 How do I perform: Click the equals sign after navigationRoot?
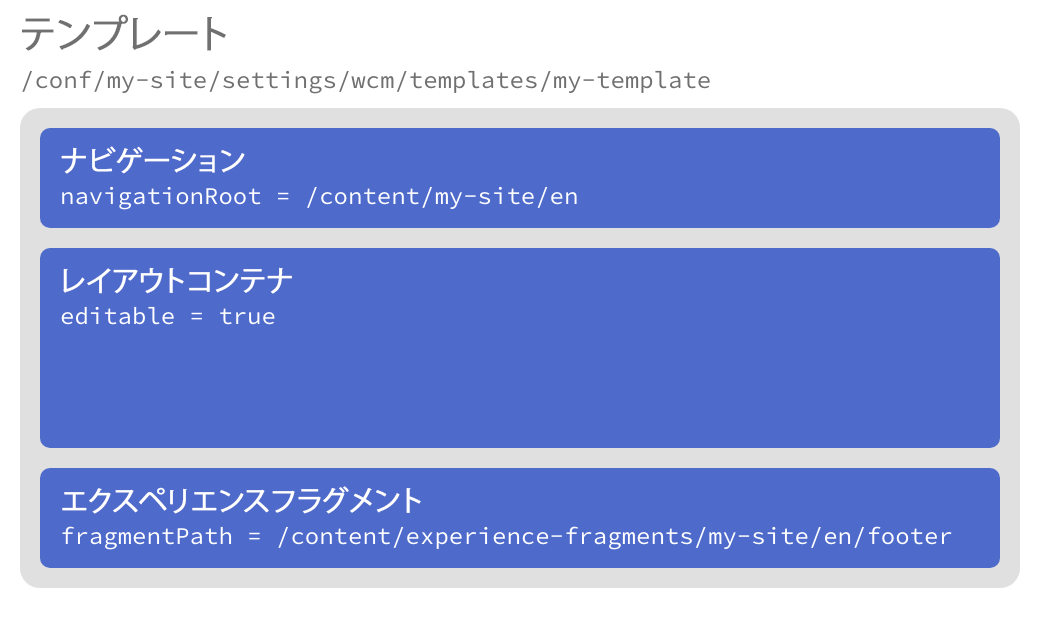283,197
